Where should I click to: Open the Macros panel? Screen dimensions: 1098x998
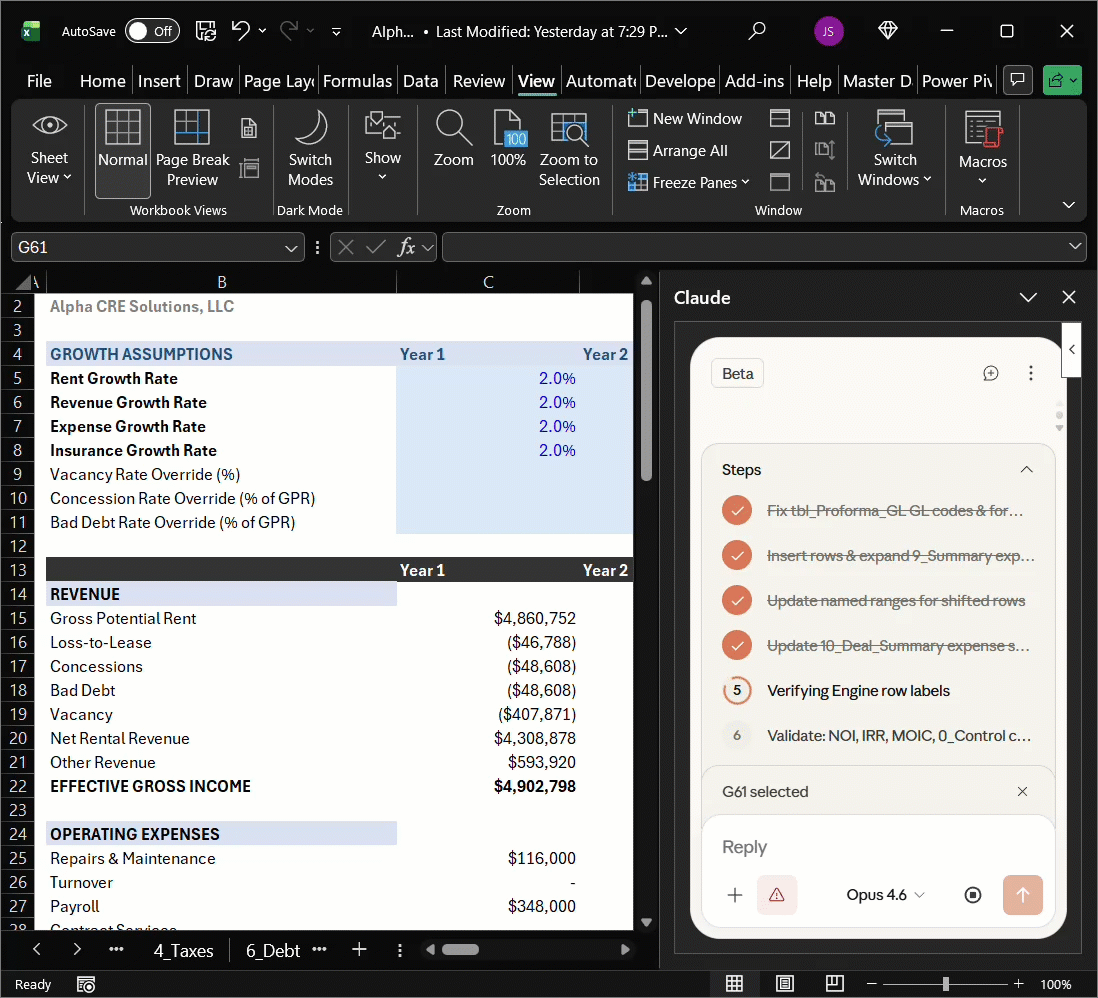tap(982, 148)
